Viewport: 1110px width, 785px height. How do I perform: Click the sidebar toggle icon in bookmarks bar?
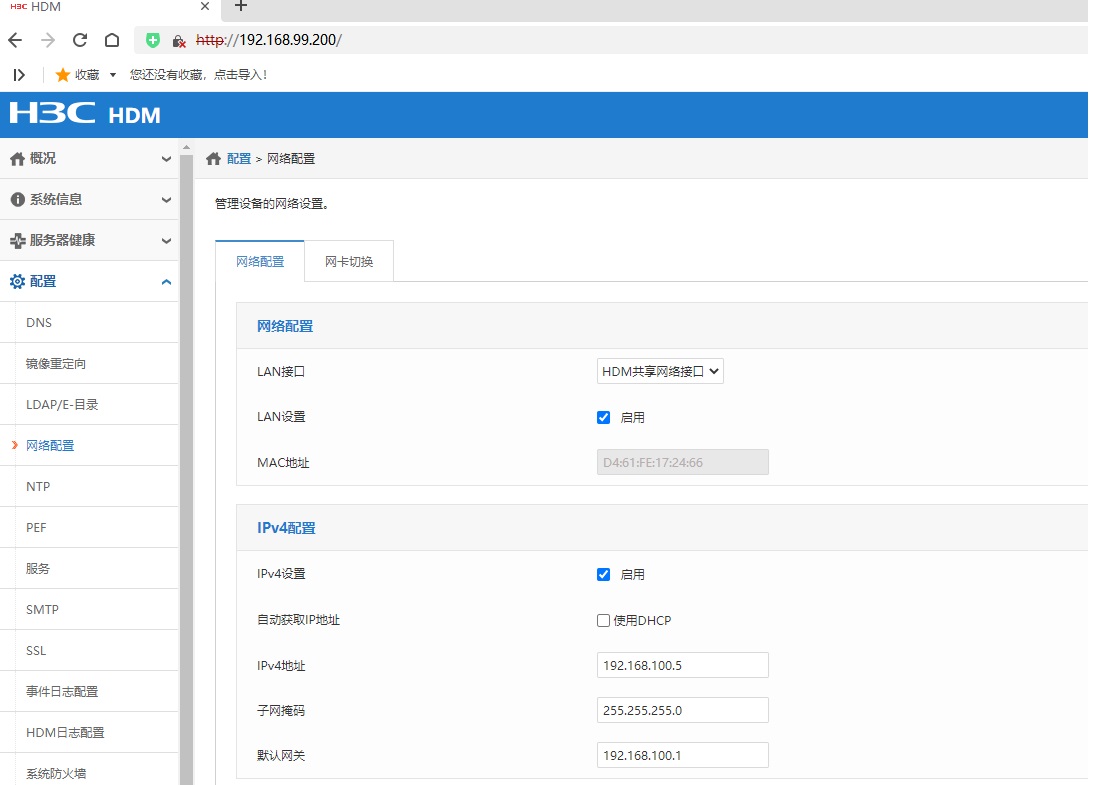18,75
